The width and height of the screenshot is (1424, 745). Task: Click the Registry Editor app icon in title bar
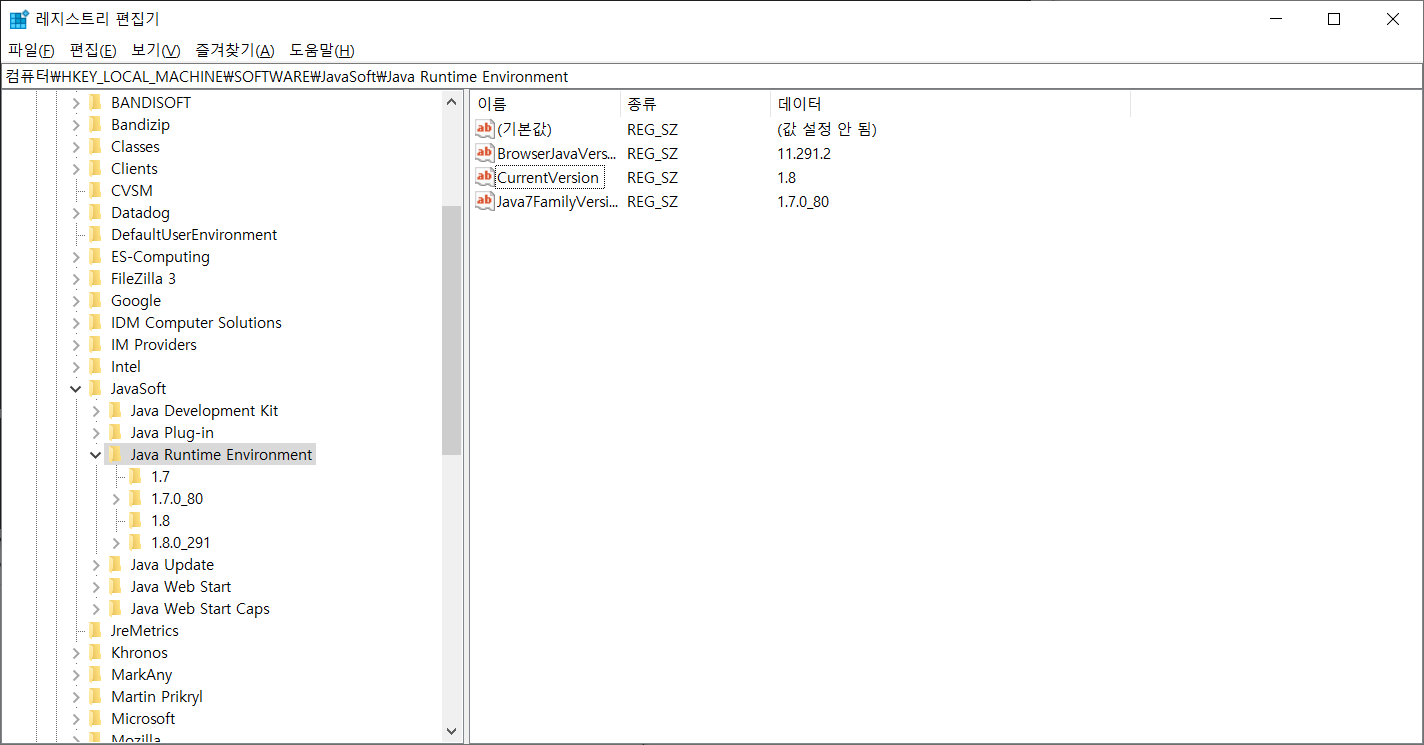point(19,19)
